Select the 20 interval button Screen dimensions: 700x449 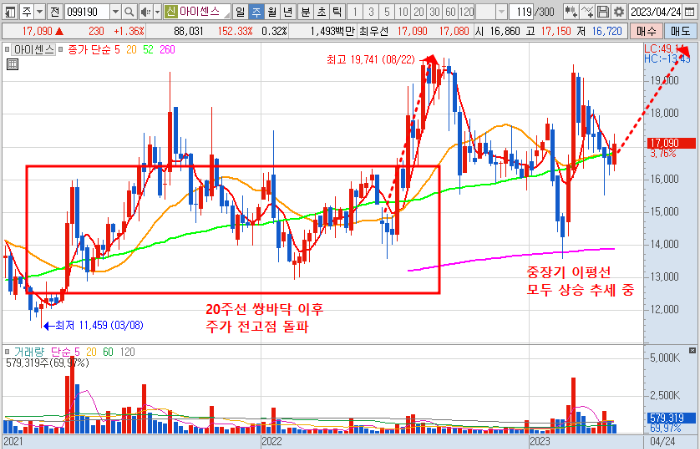419,12
